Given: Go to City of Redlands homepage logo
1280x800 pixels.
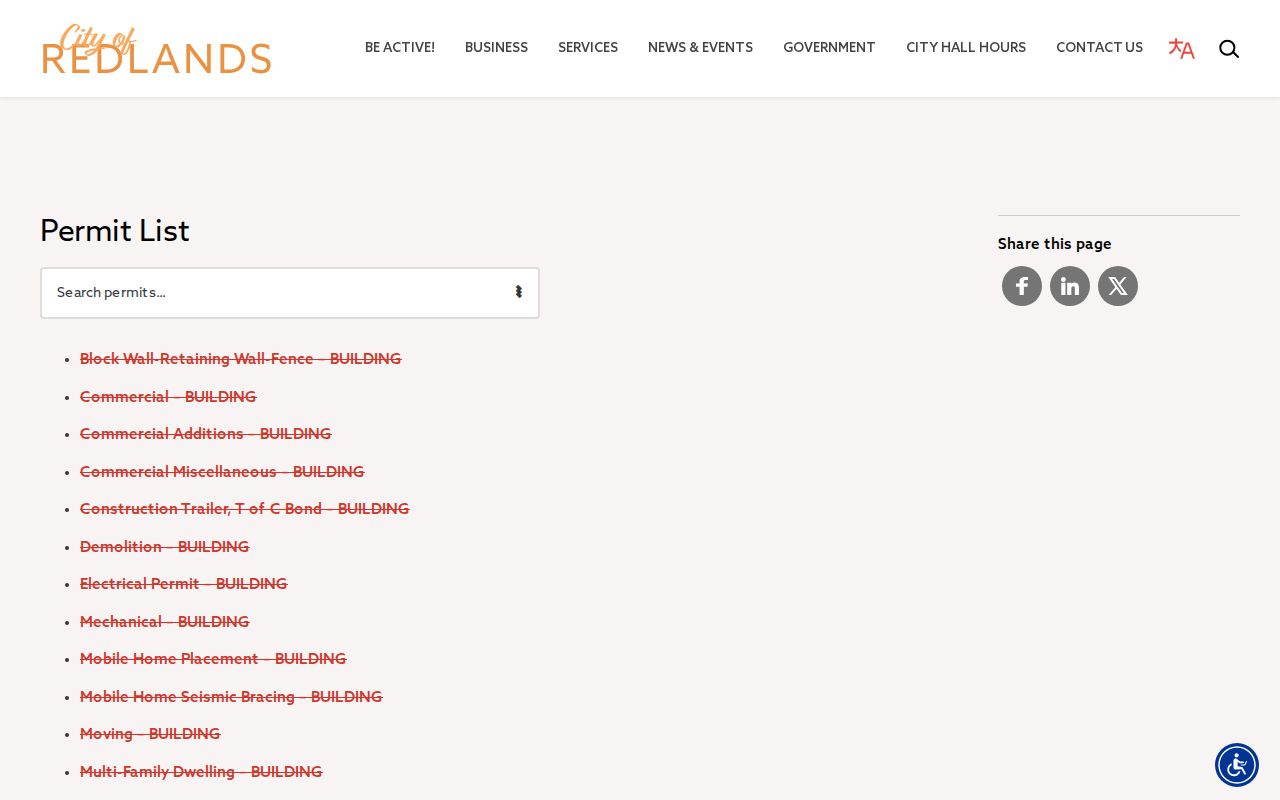Looking at the screenshot, I should point(157,49).
